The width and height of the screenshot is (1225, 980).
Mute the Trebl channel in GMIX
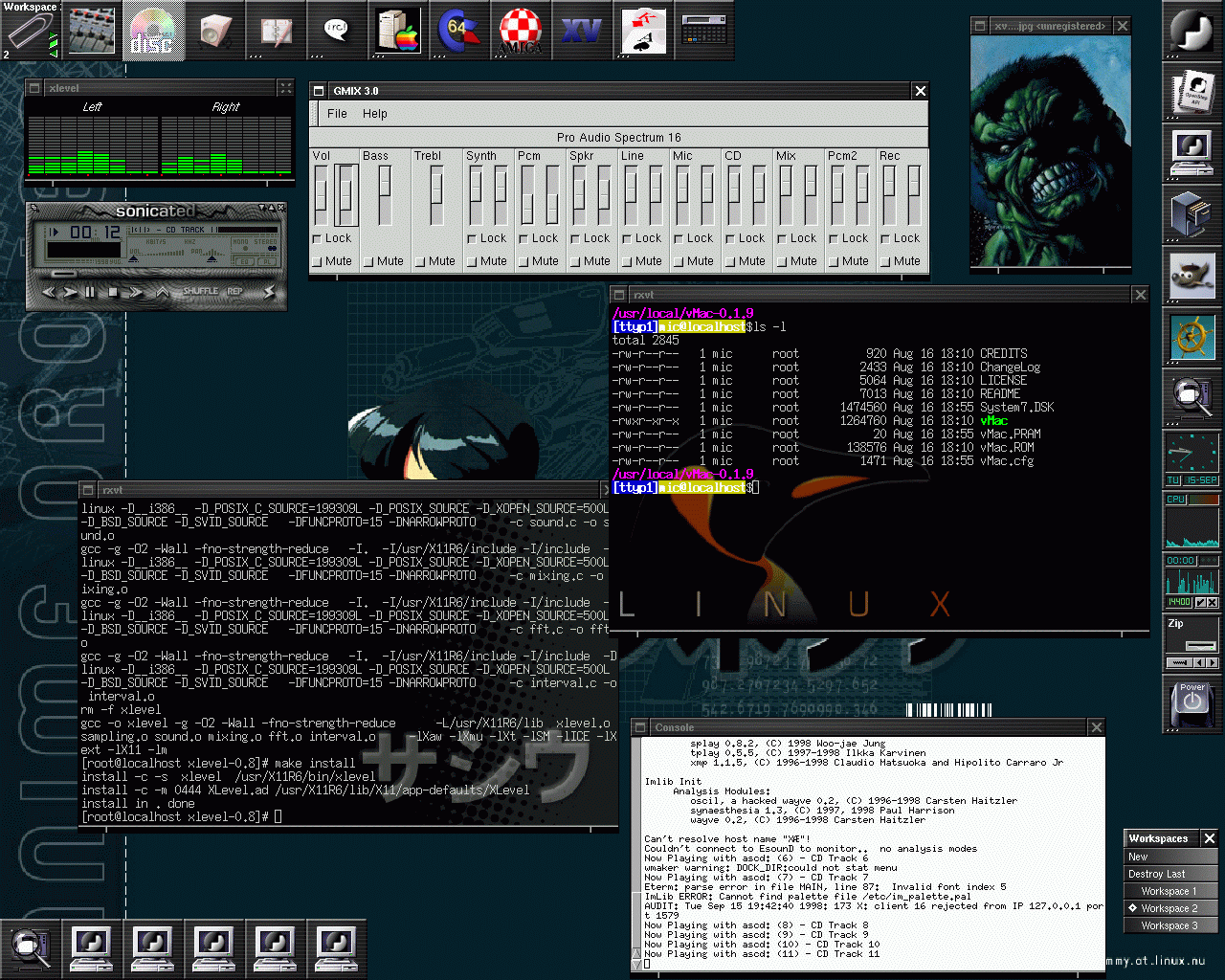click(421, 261)
